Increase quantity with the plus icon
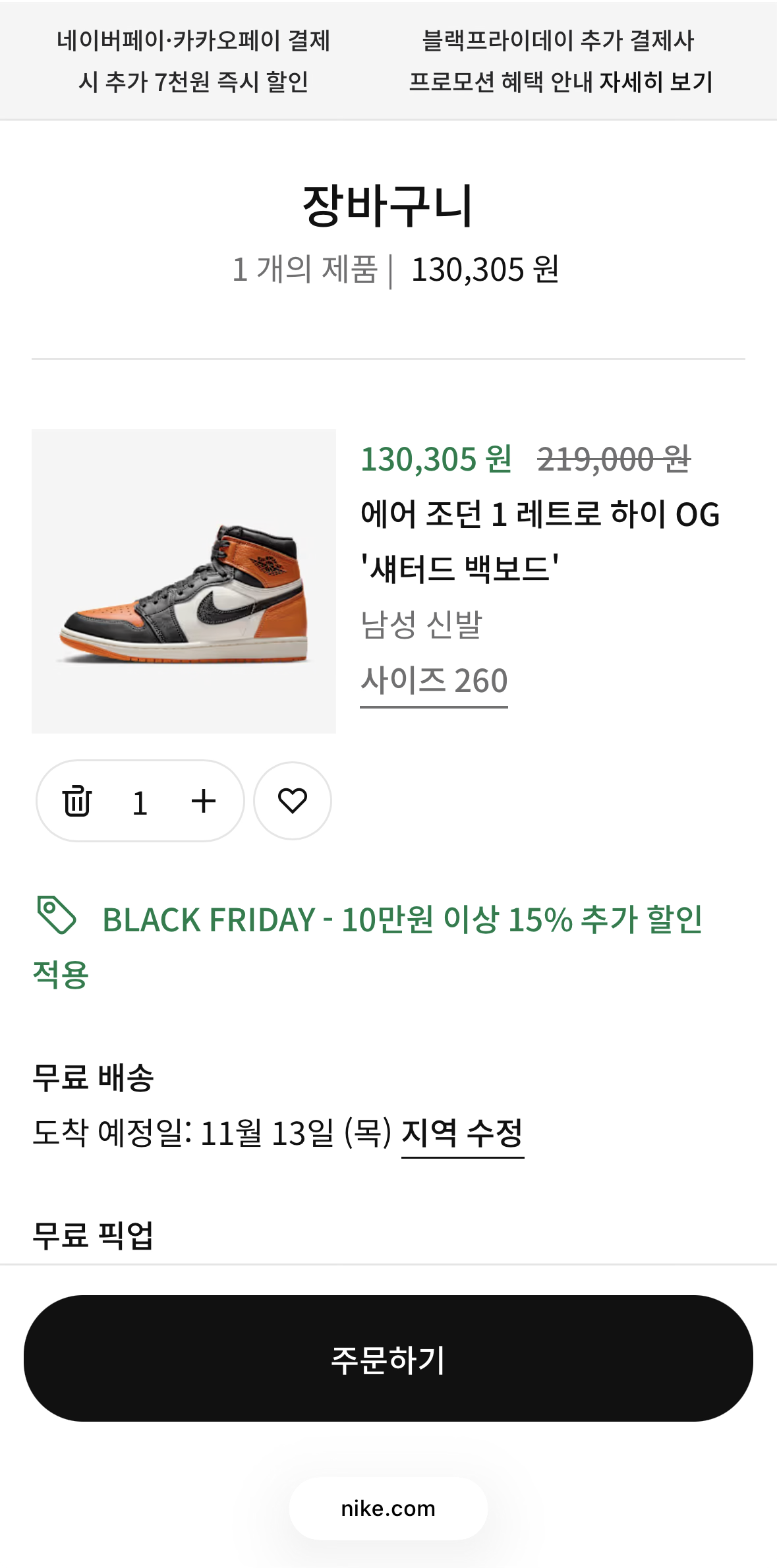This screenshot has width=777, height=1568. tap(203, 801)
